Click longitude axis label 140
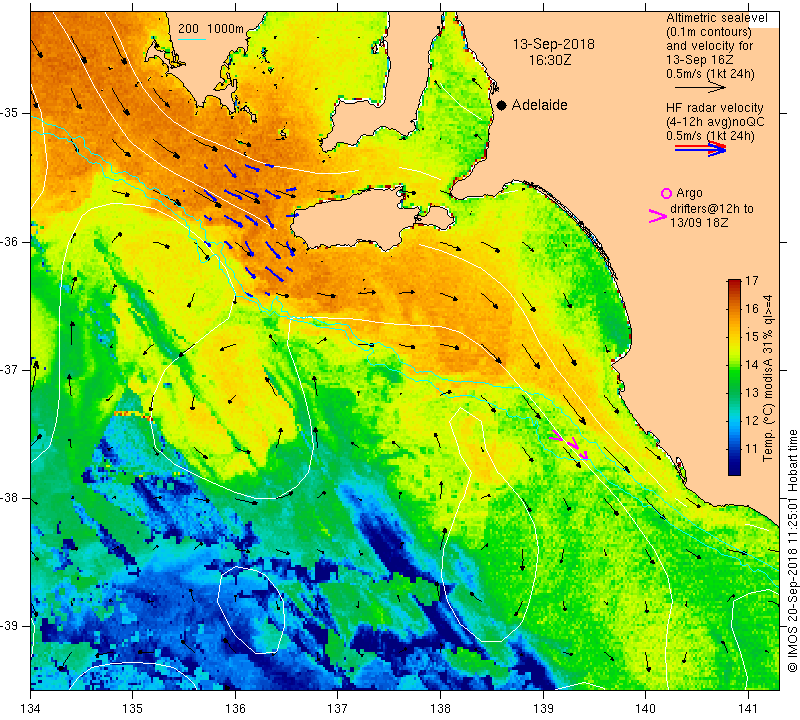Image resolution: width=800 pixels, height=720 pixels. (x=645, y=708)
